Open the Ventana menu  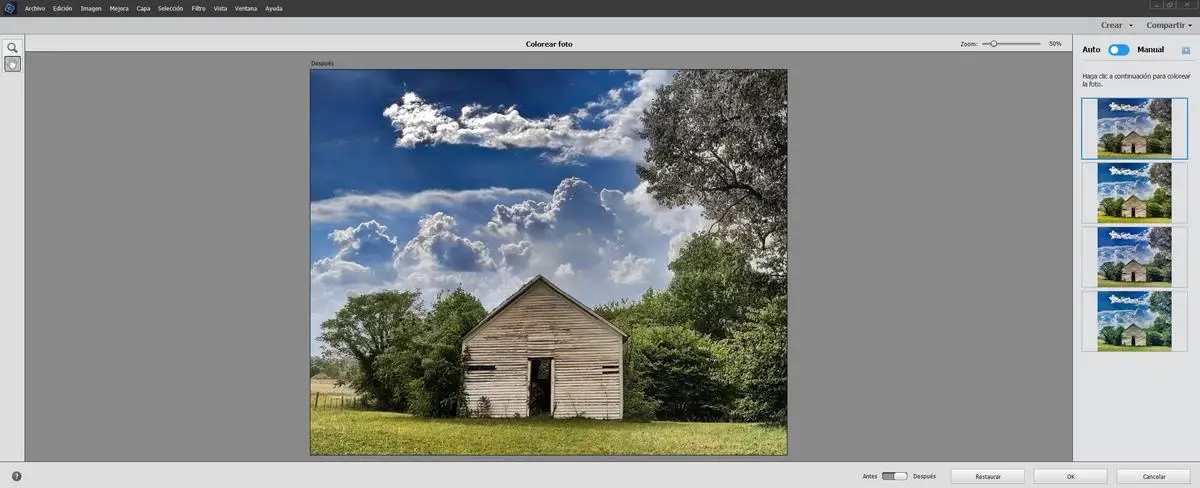point(245,8)
